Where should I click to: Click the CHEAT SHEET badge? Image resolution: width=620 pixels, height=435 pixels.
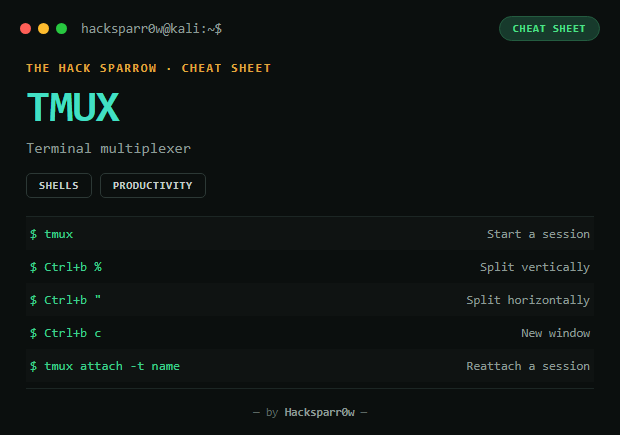(x=549, y=28)
